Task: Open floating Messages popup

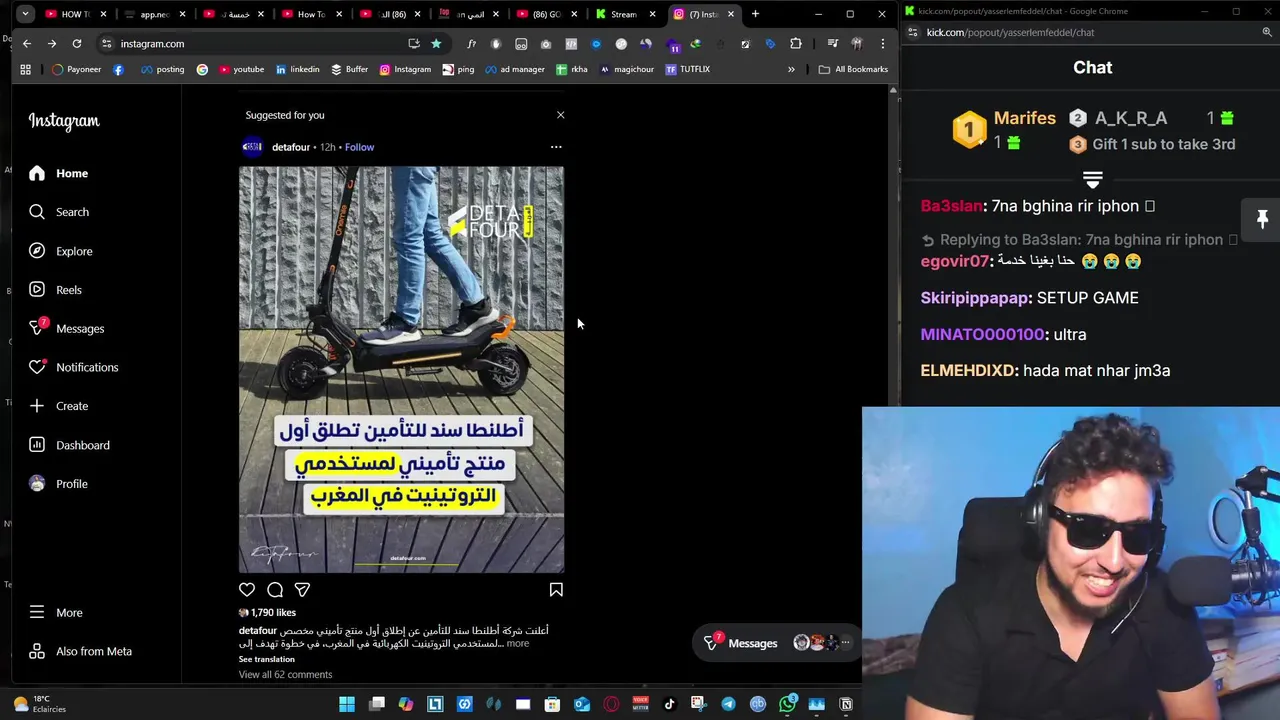Action: pyautogui.click(x=776, y=643)
